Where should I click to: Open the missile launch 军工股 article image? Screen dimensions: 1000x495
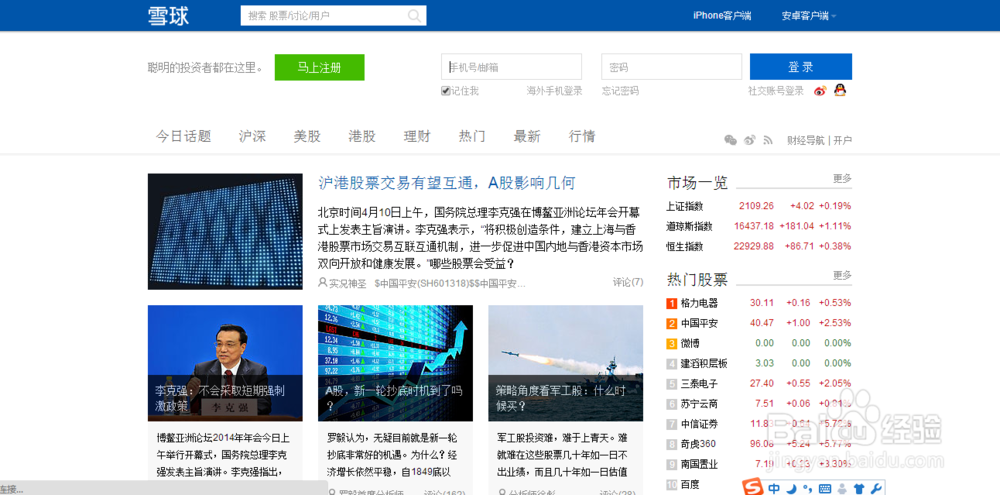(x=566, y=363)
